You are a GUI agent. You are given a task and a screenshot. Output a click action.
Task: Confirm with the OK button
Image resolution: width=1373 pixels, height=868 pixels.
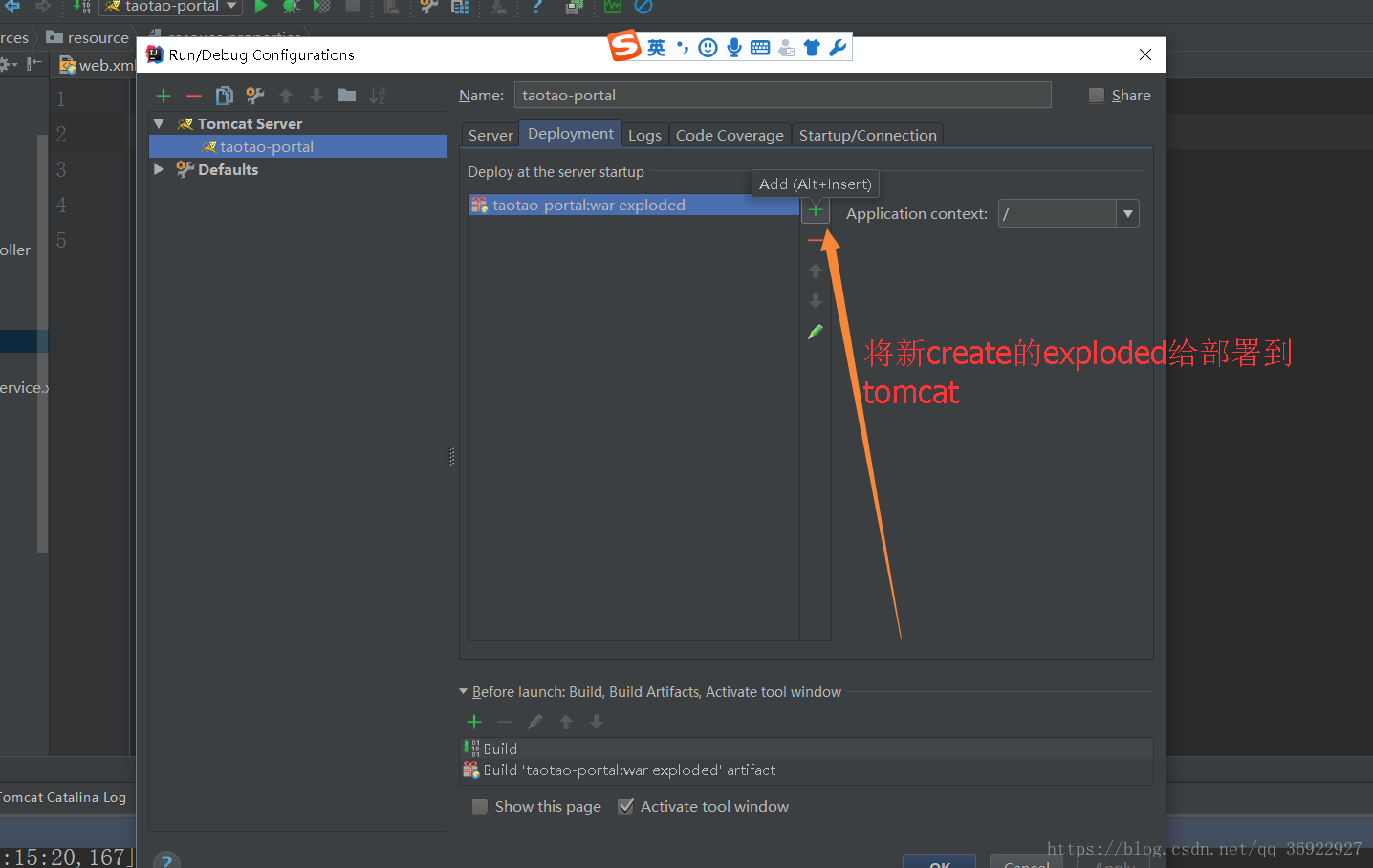939,862
